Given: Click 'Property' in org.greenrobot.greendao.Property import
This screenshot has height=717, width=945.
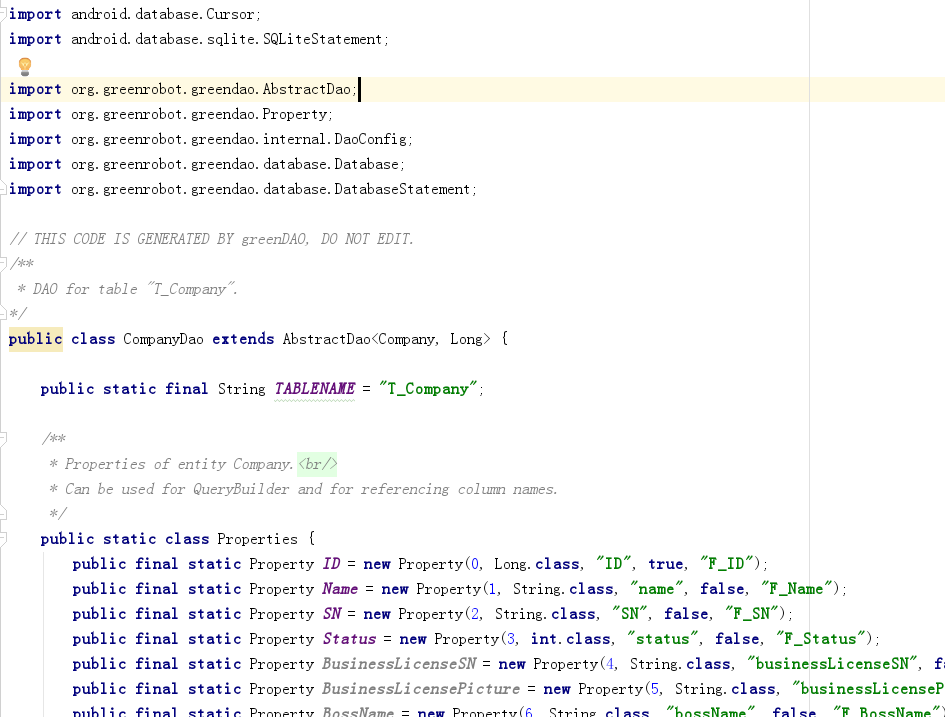Looking at the screenshot, I should (295, 114).
